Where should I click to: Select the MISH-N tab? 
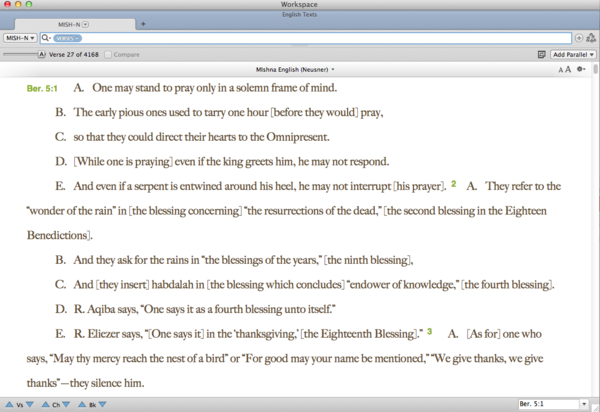click(71, 23)
